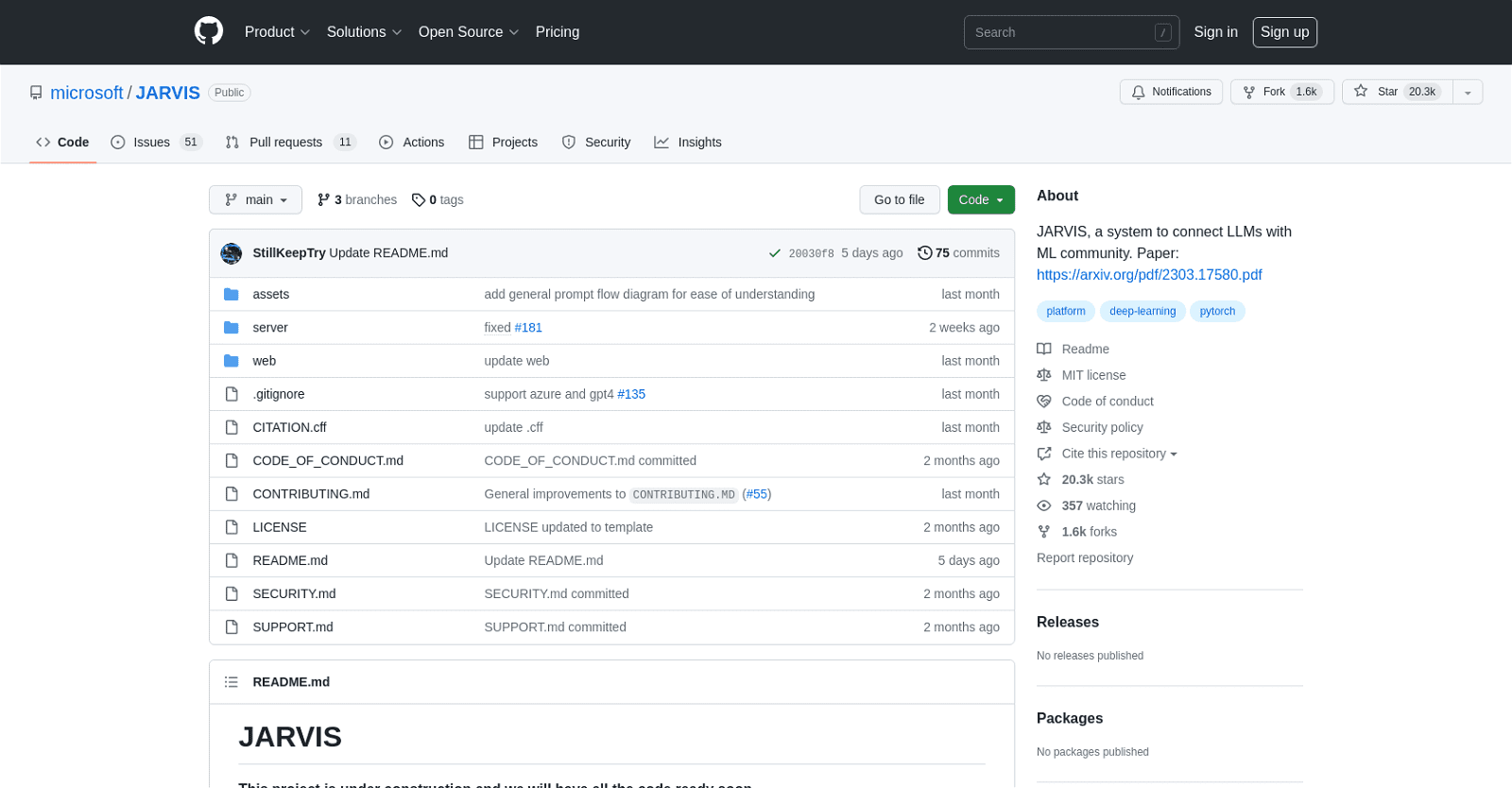Click the tags icon showing 0 tags
Image resolution: width=1512 pixels, height=788 pixels.
tap(418, 200)
